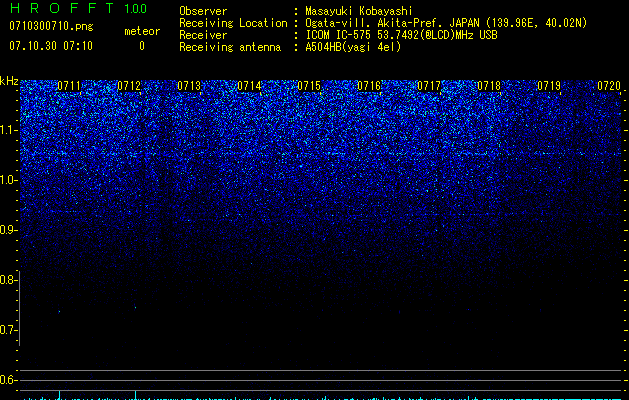629x400 pixels.
Task: Click the 0719 time marker
Action: point(549,86)
